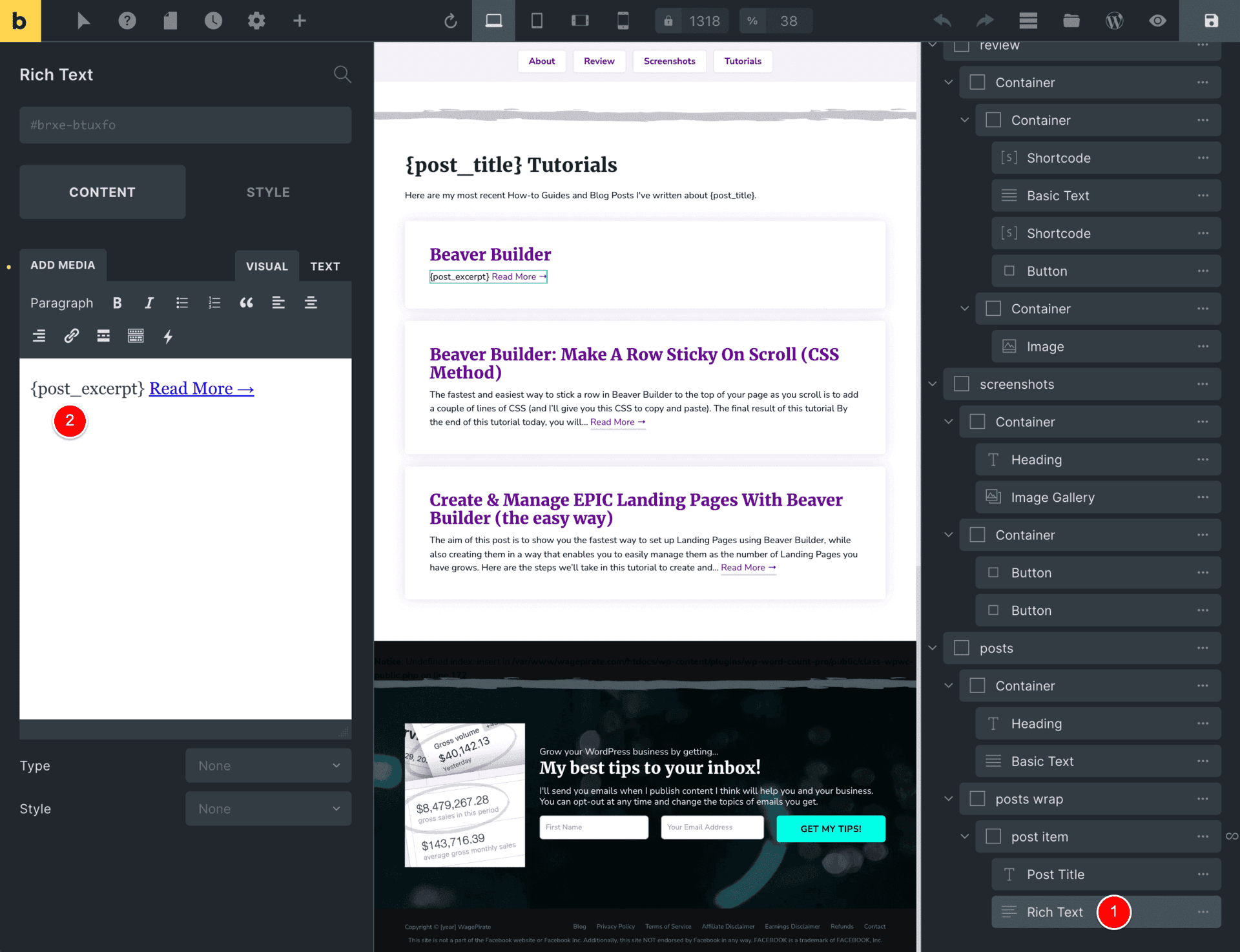Collapse the Container above Heading in posts
This screenshot has height=952, width=1240.
click(x=949, y=686)
